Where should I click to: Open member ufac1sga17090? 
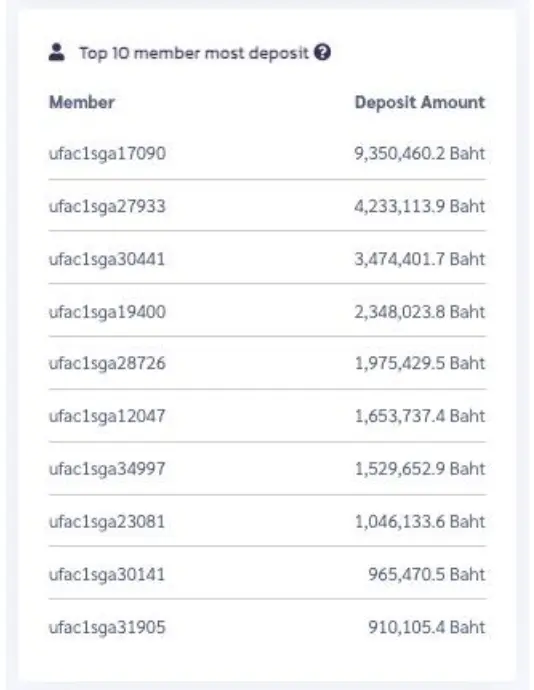click(107, 154)
